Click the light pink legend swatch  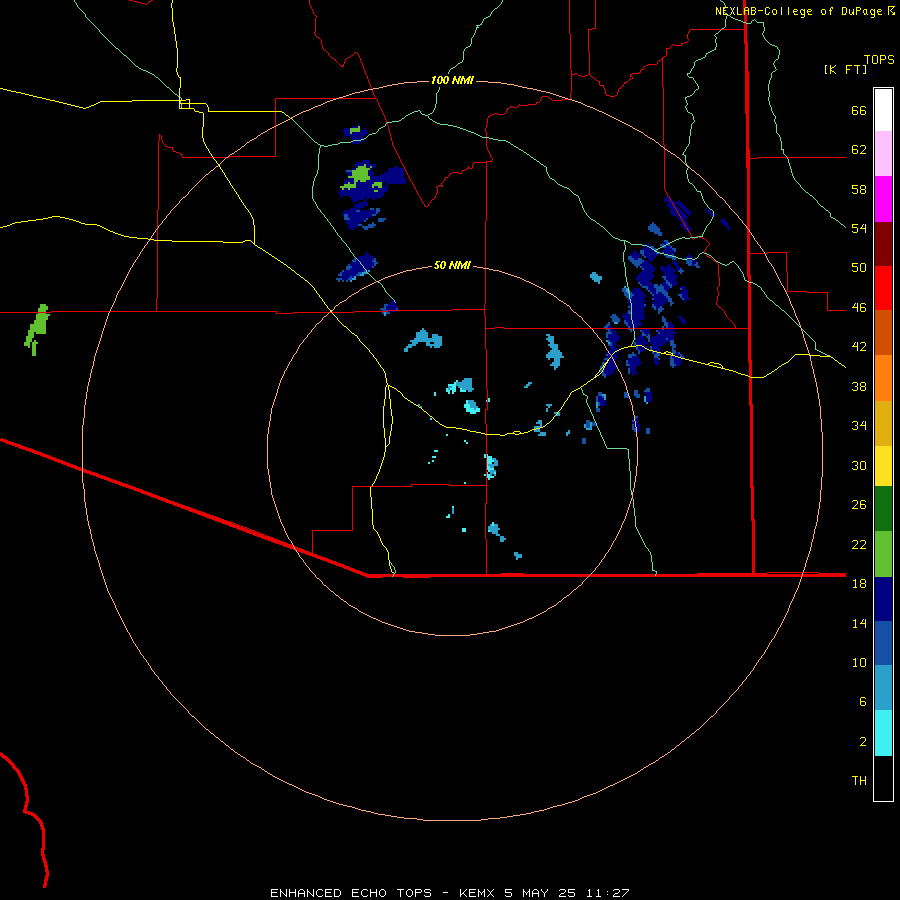883,153
